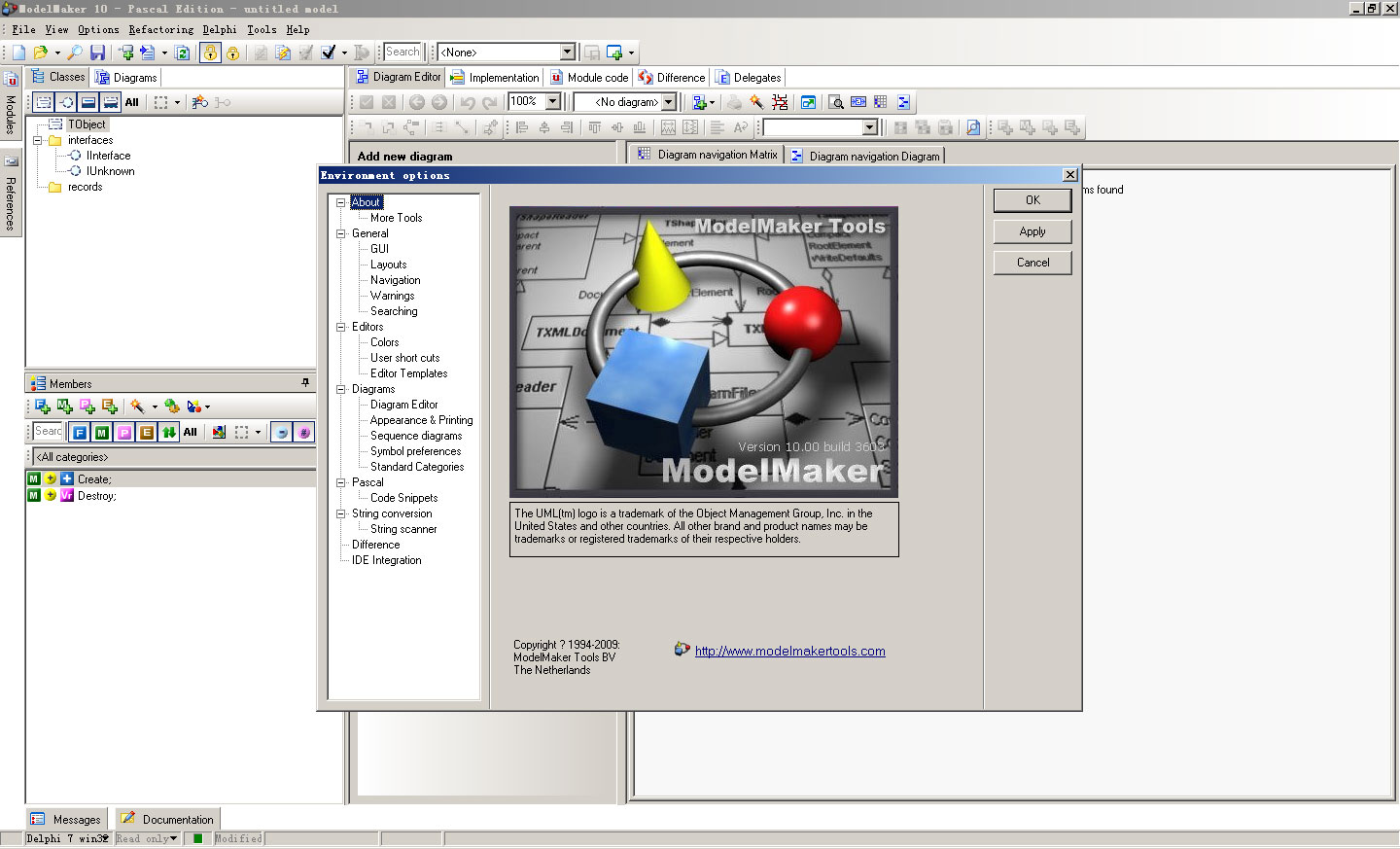Switch to the Module code tab
1400x849 pixels.
(x=589, y=78)
